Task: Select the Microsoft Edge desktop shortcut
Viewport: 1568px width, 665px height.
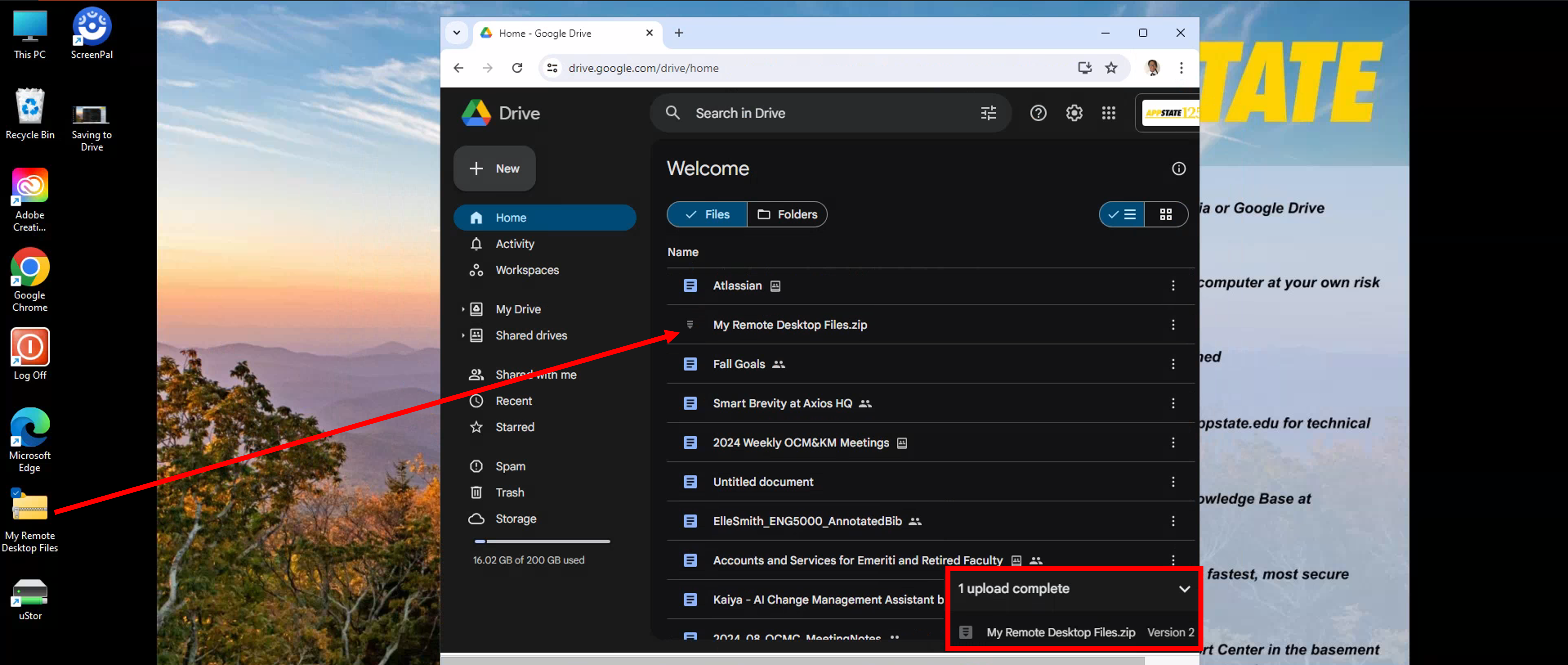Action: pyautogui.click(x=30, y=440)
